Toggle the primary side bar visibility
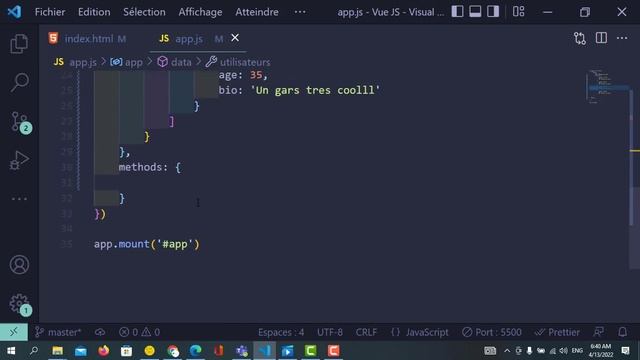 click(457, 11)
